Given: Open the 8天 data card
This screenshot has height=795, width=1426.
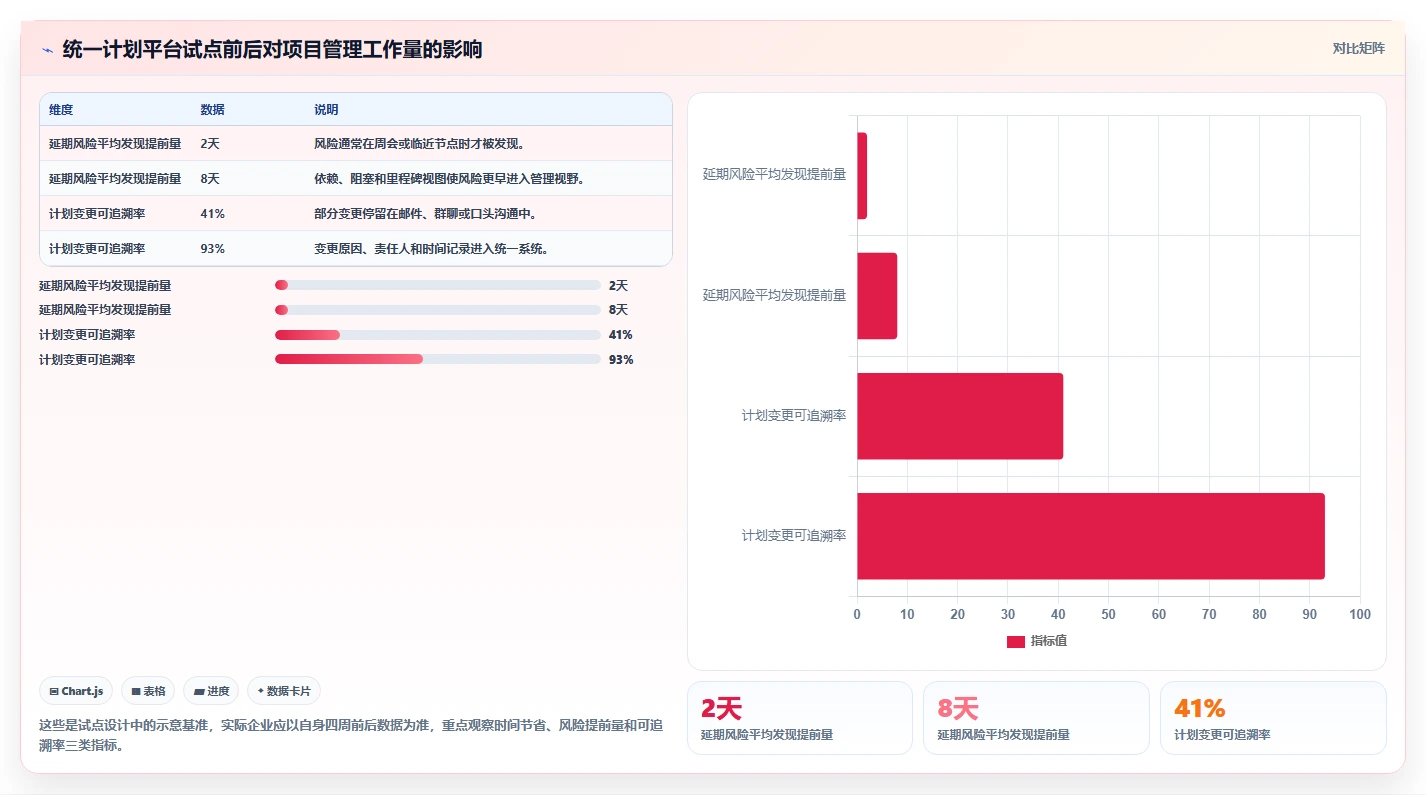Looking at the screenshot, I should click(1036, 718).
